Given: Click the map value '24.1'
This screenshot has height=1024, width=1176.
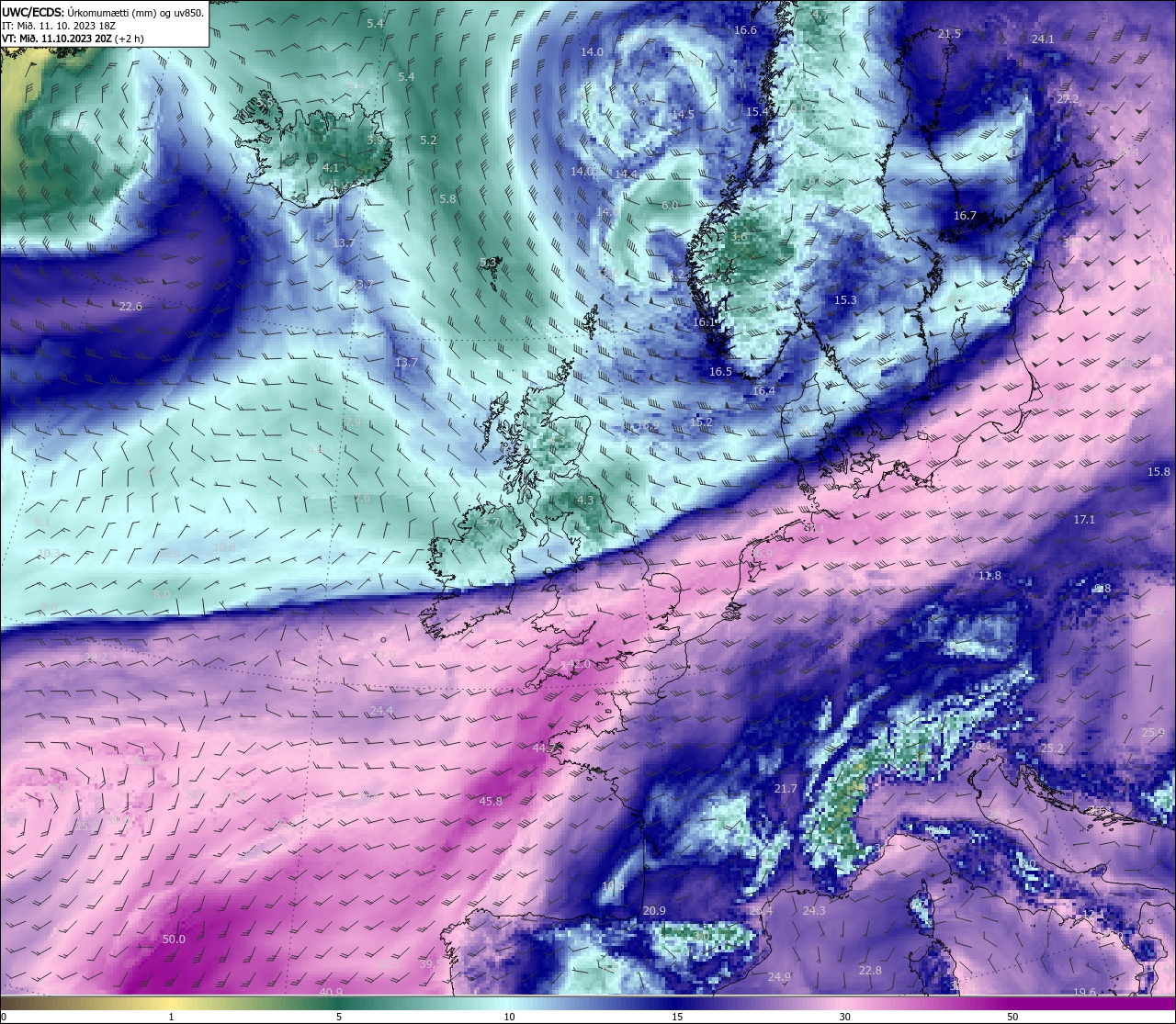Looking at the screenshot, I should click(1043, 39).
